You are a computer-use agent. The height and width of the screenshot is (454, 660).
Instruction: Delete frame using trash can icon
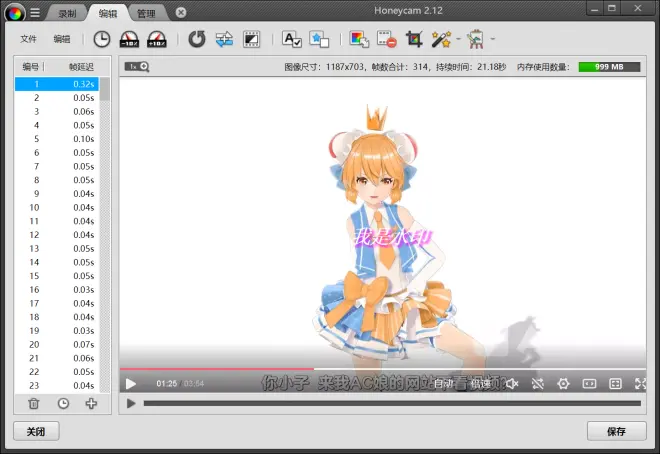coord(34,404)
